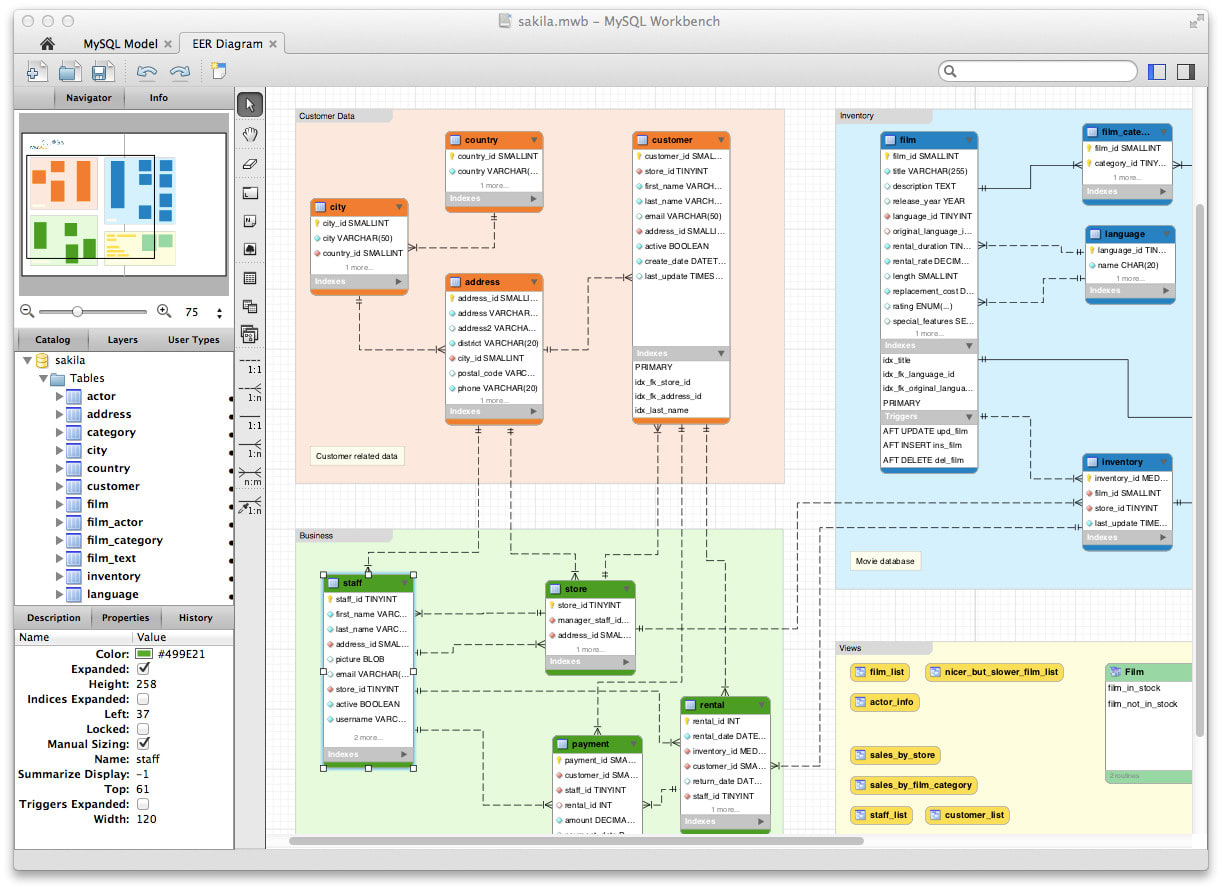Select the eraser deletion tool
This screenshot has height=890, width=1222.
coord(249,163)
